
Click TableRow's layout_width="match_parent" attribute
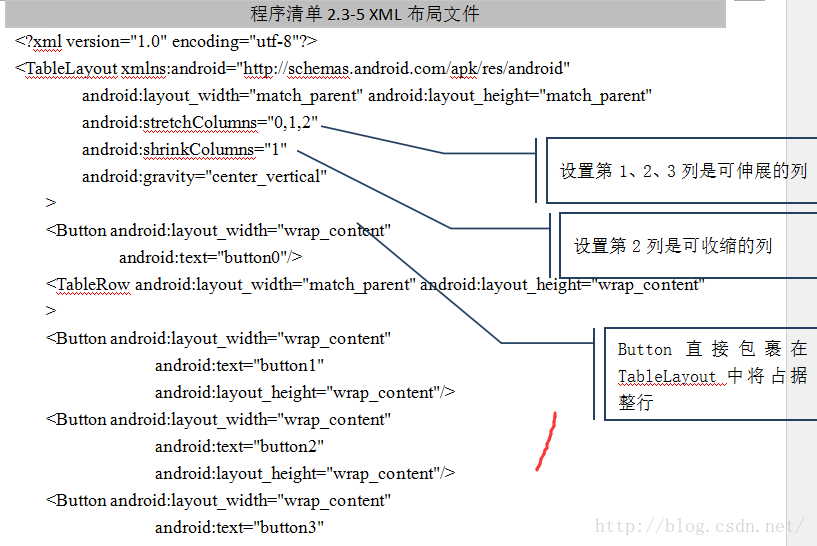(x=275, y=285)
